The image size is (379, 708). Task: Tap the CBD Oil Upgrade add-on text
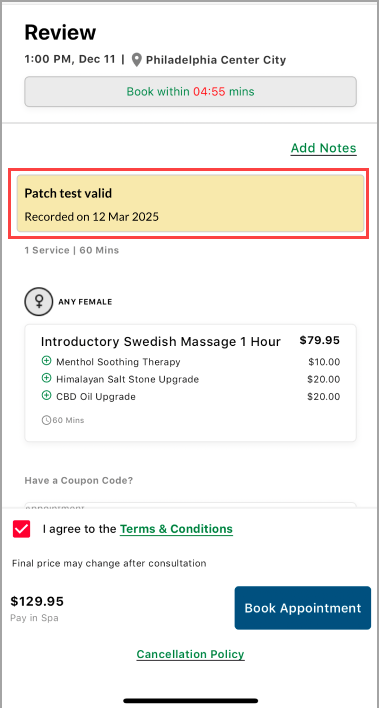click(96, 397)
